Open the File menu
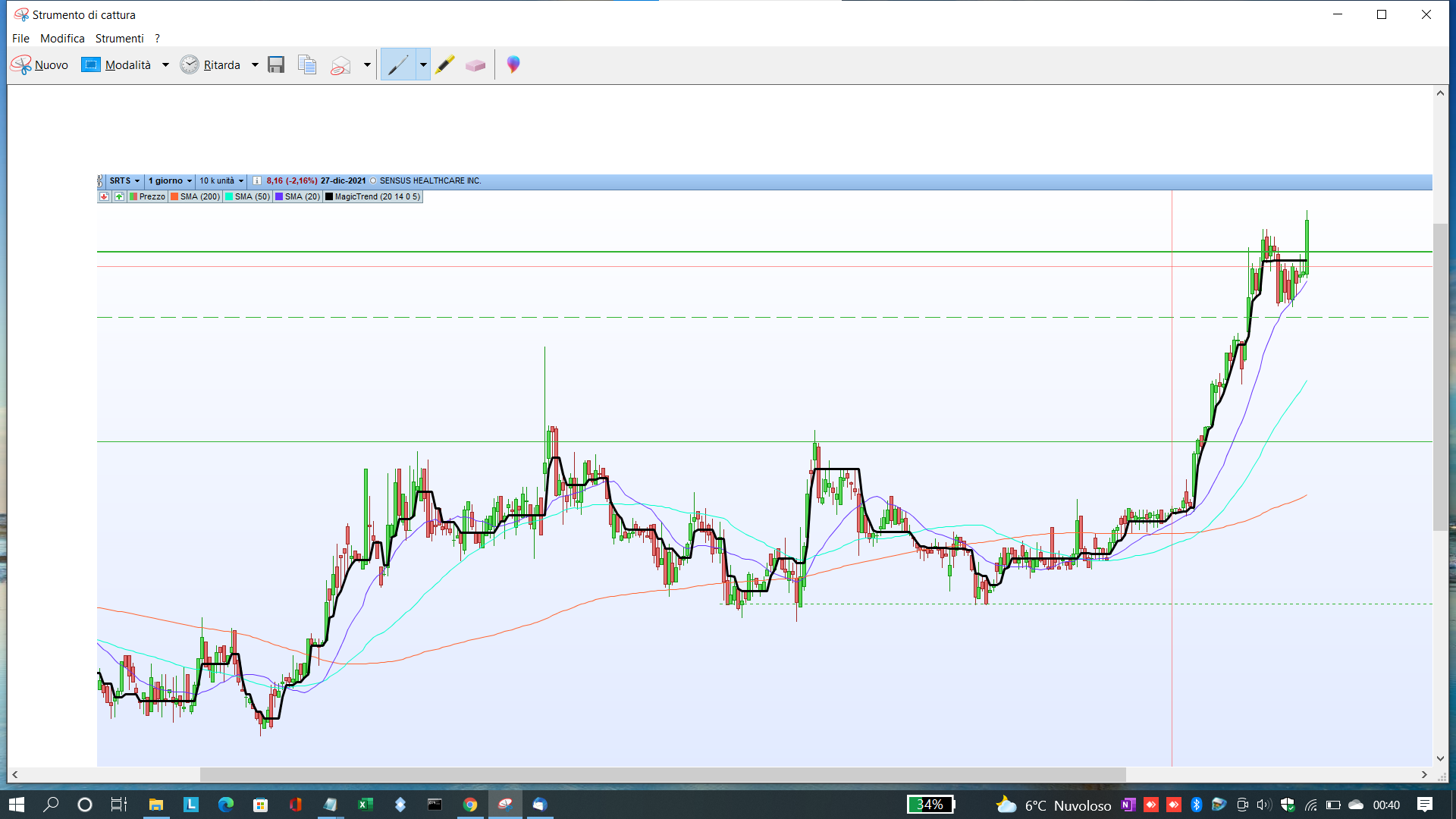This screenshot has width=1456, height=819. coord(20,39)
